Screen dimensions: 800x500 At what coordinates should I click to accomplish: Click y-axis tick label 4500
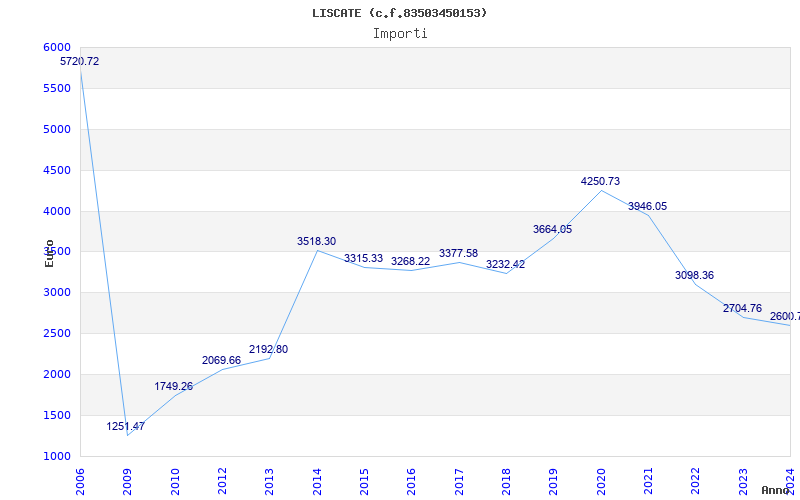57,170
